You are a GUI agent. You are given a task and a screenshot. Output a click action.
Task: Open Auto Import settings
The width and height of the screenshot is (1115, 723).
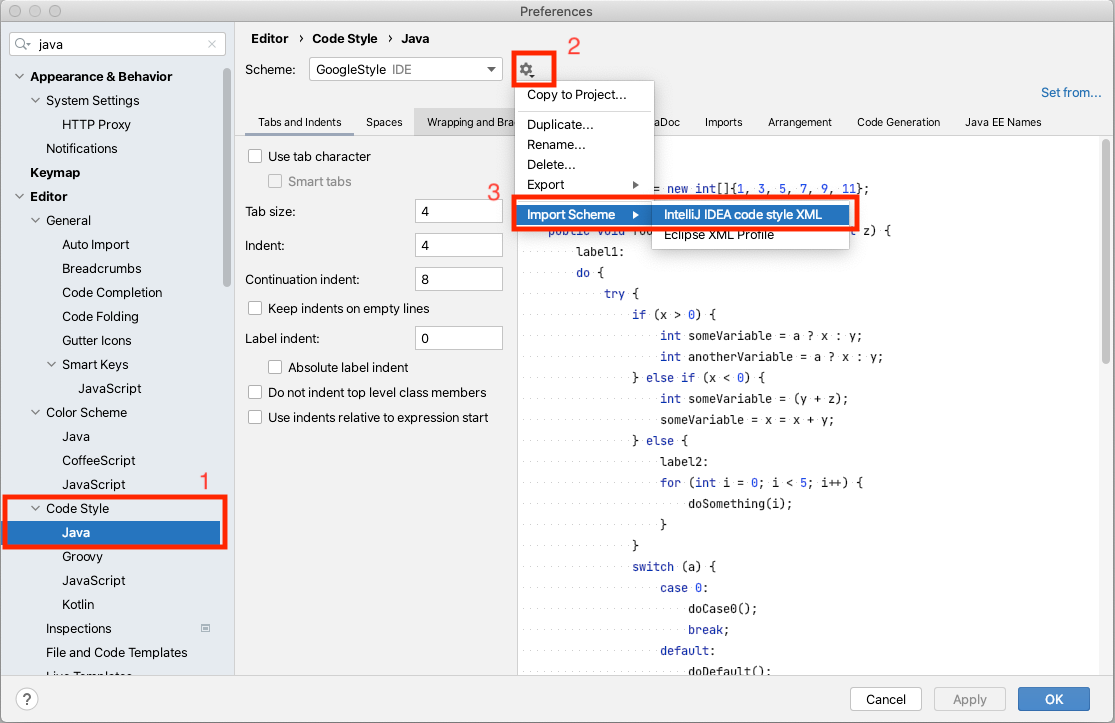[x=95, y=245]
